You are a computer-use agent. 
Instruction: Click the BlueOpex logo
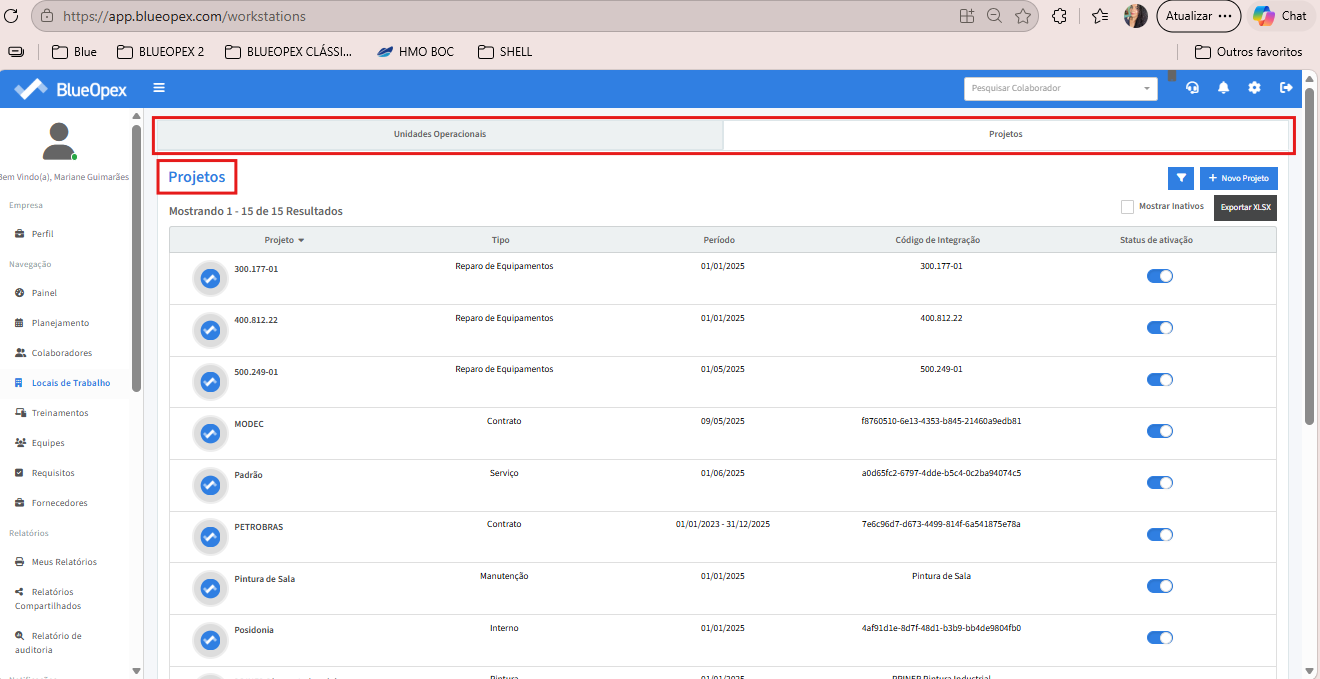point(71,89)
